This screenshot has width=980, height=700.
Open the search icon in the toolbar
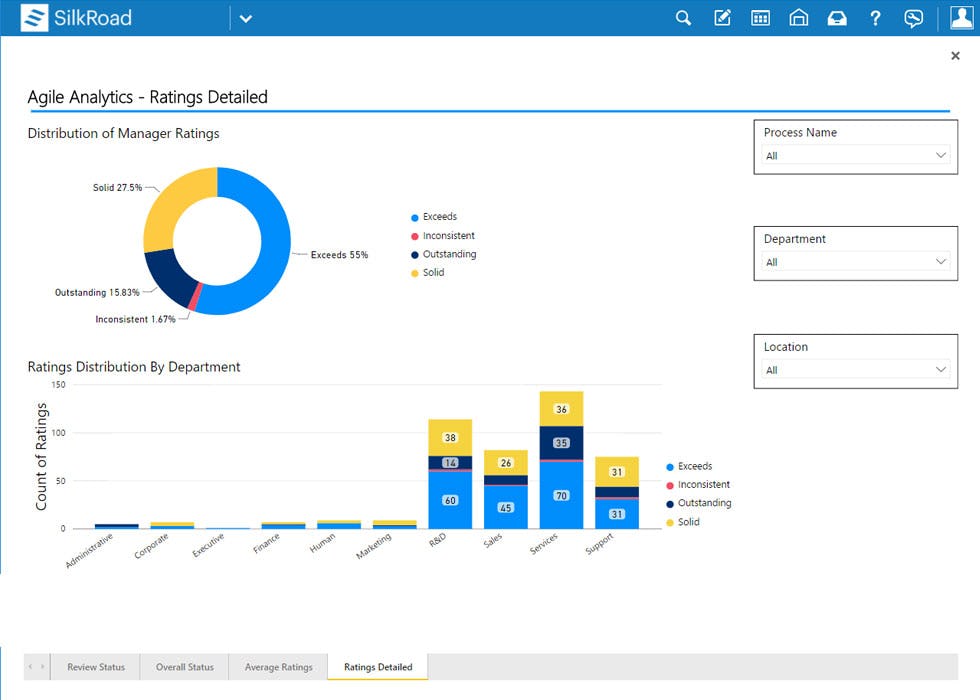coord(683,18)
